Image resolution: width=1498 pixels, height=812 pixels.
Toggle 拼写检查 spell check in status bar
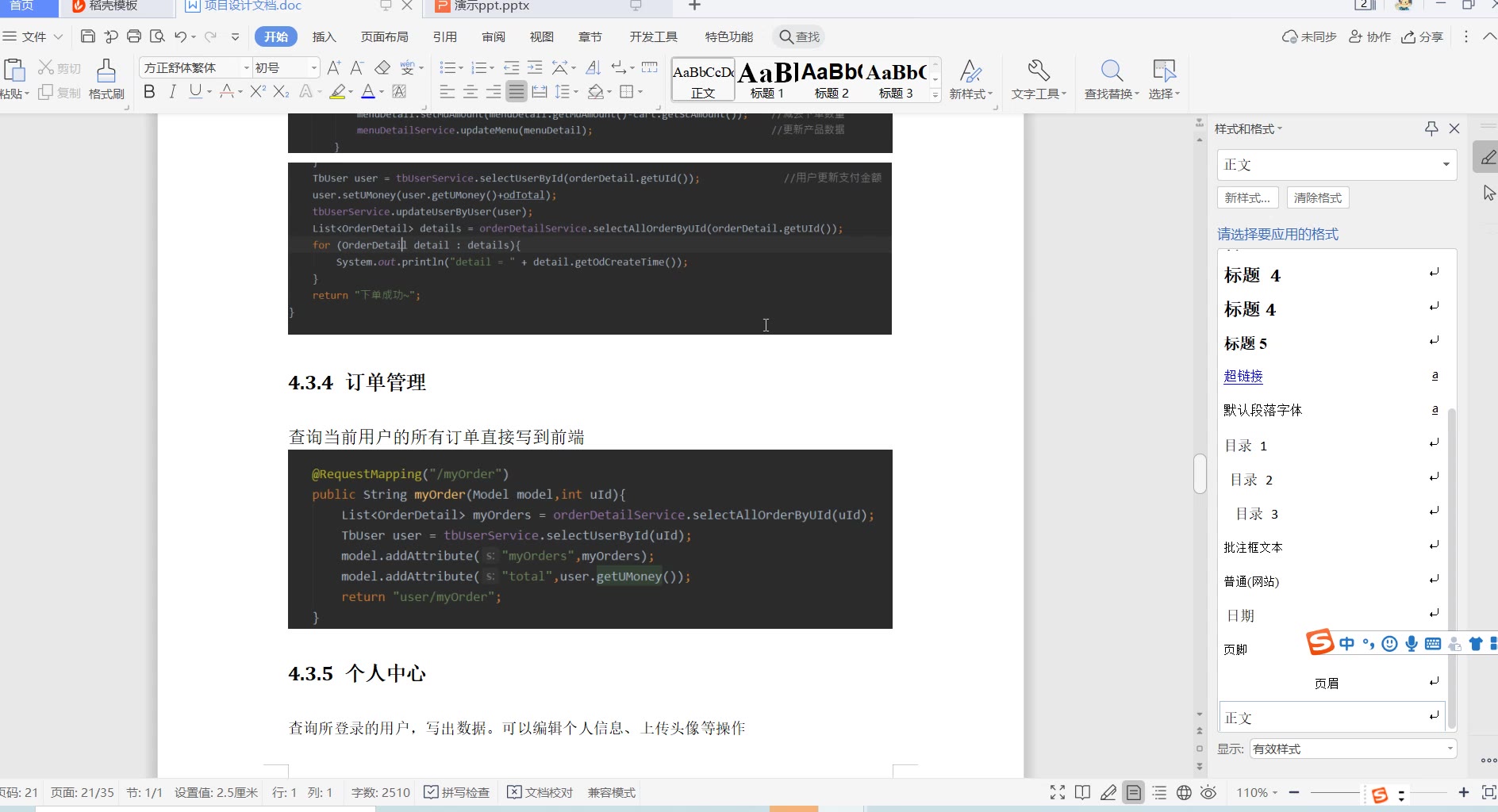pos(457,792)
